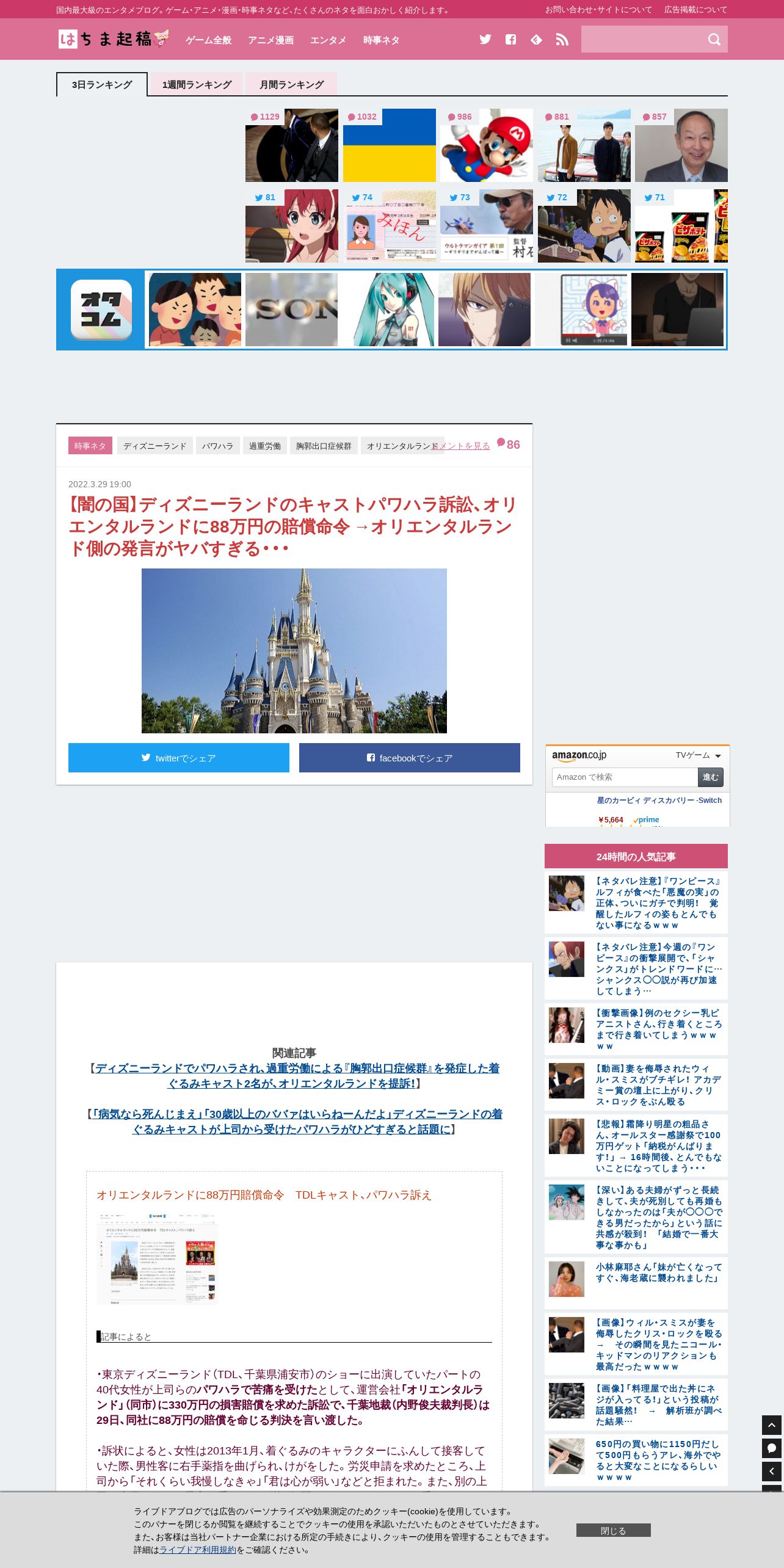784x1568 pixels.
Task: Open related article 「病気なら死んじまえ」 link
Action: [297, 1122]
